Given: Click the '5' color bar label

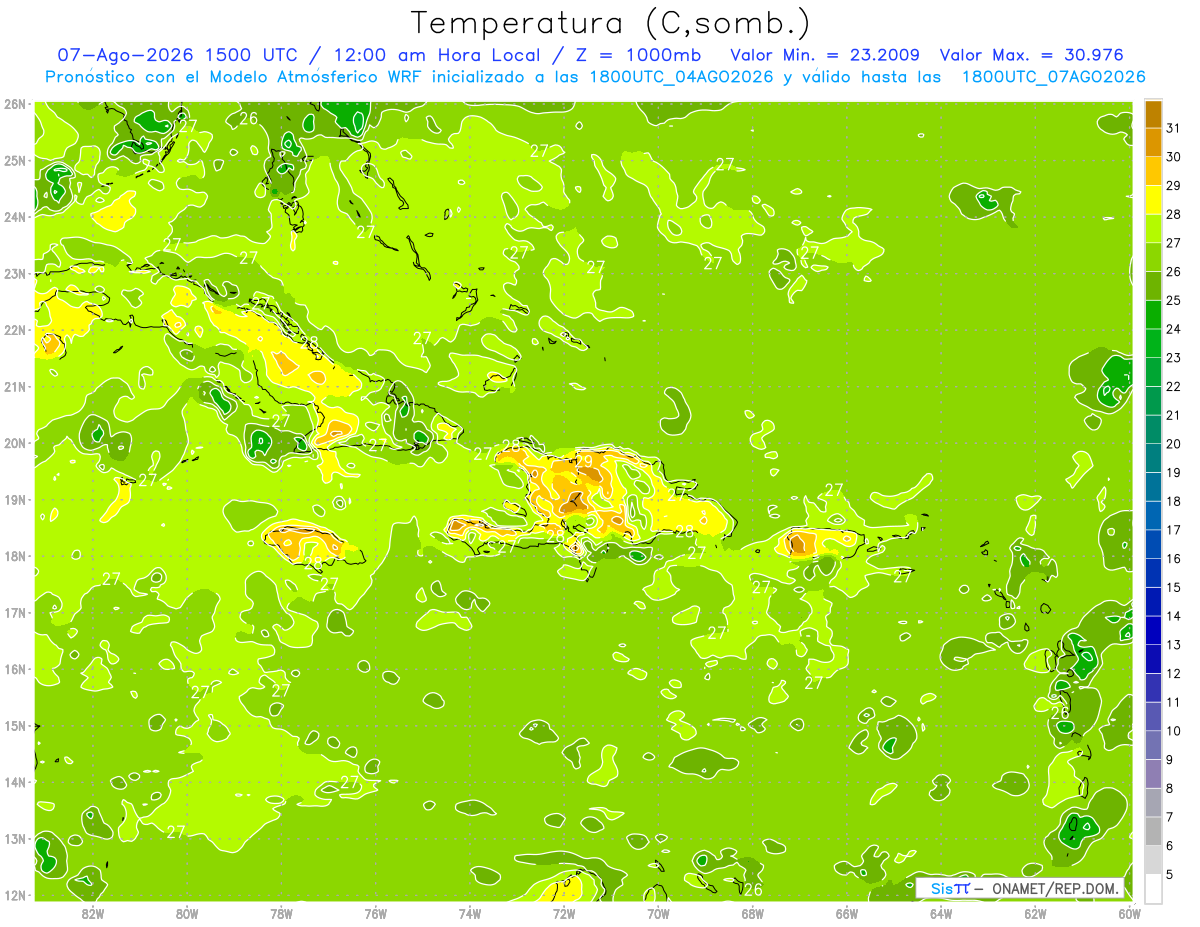Looking at the screenshot, I should [1170, 875].
